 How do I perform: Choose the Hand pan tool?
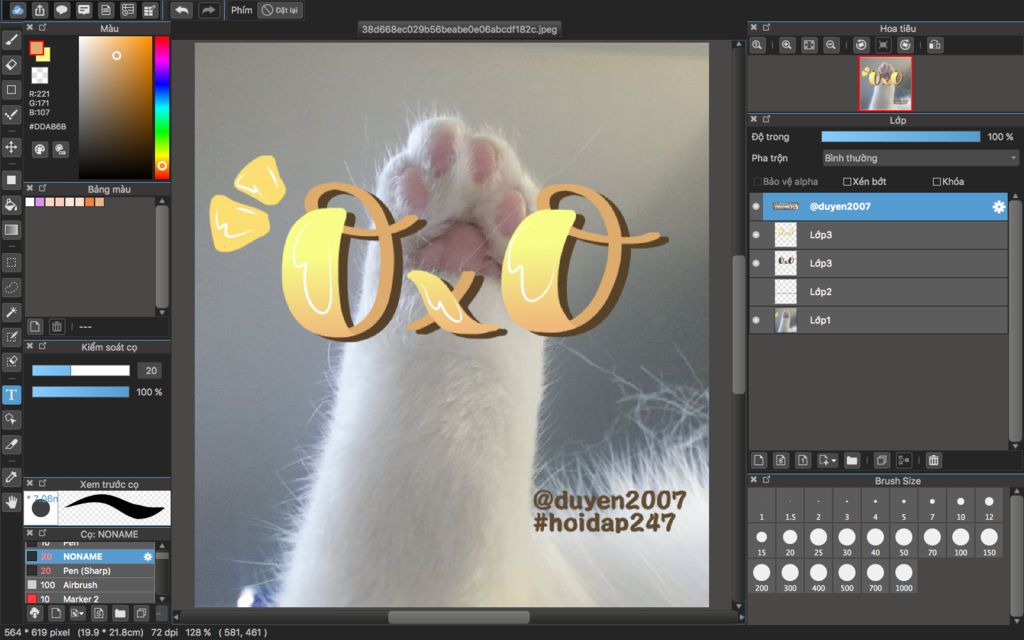click(x=11, y=502)
